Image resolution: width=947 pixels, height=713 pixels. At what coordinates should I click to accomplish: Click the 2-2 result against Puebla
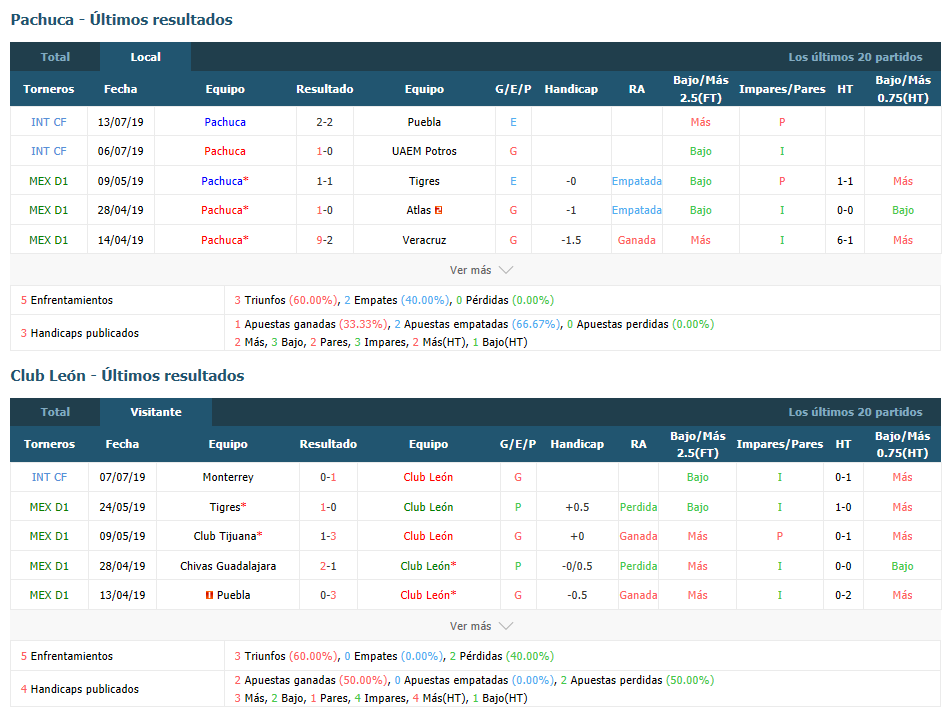pyautogui.click(x=324, y=122)
